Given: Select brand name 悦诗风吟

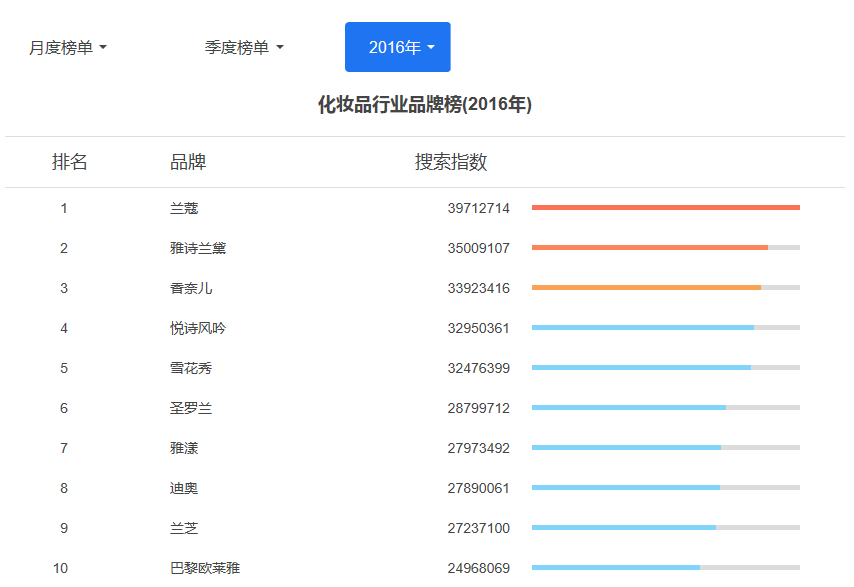Looking at the screenshot, I should [x=198, y=328].
